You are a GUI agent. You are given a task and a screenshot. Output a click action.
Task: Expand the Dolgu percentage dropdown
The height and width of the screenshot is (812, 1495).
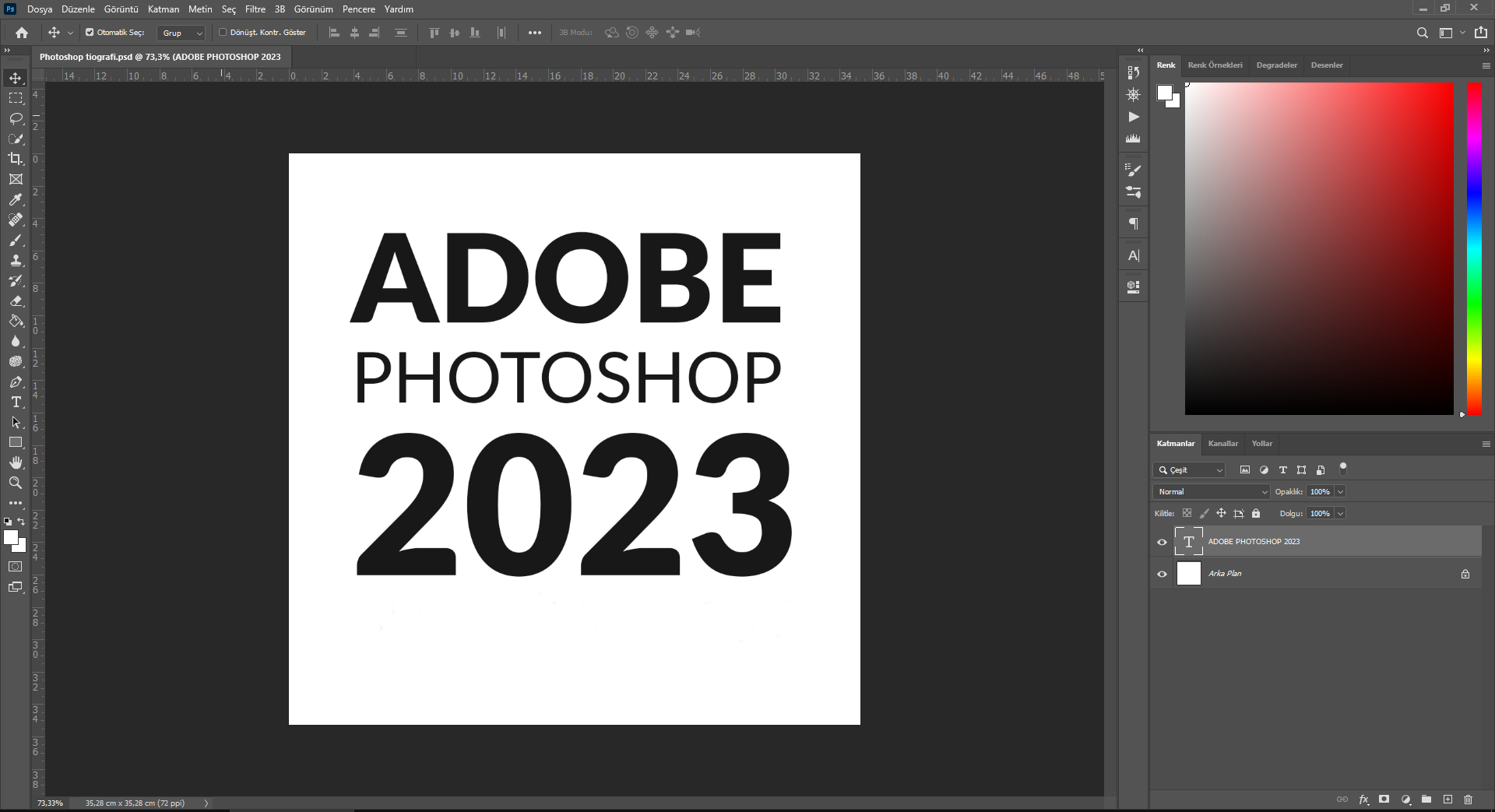[x=1340, y=514]
